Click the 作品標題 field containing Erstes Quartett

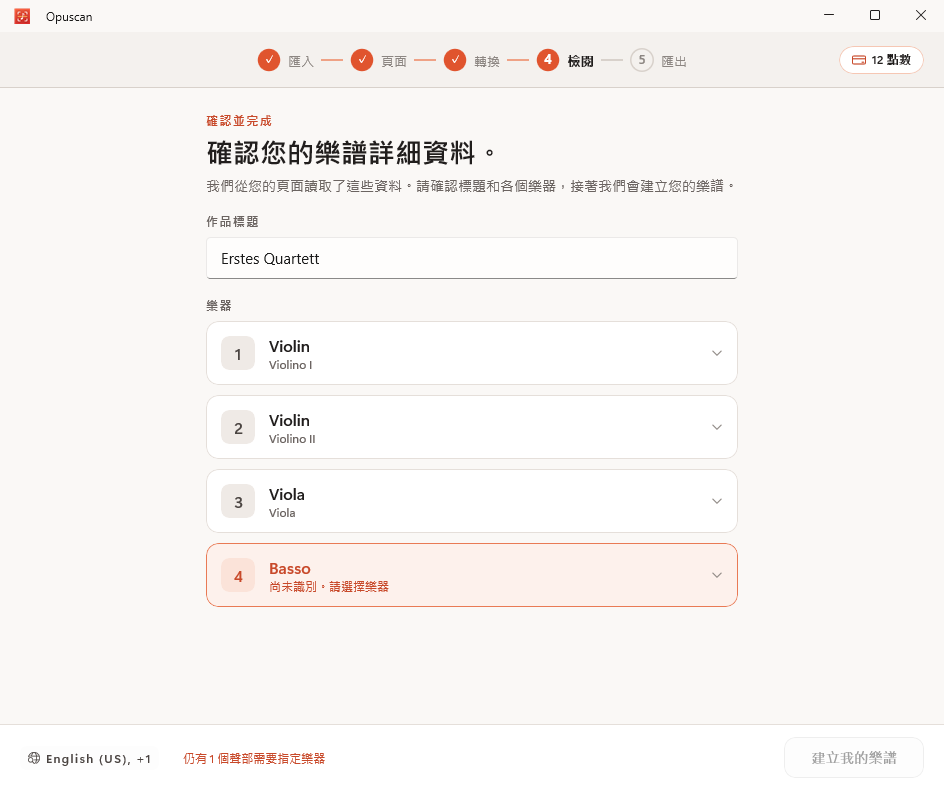coord(471,258)
